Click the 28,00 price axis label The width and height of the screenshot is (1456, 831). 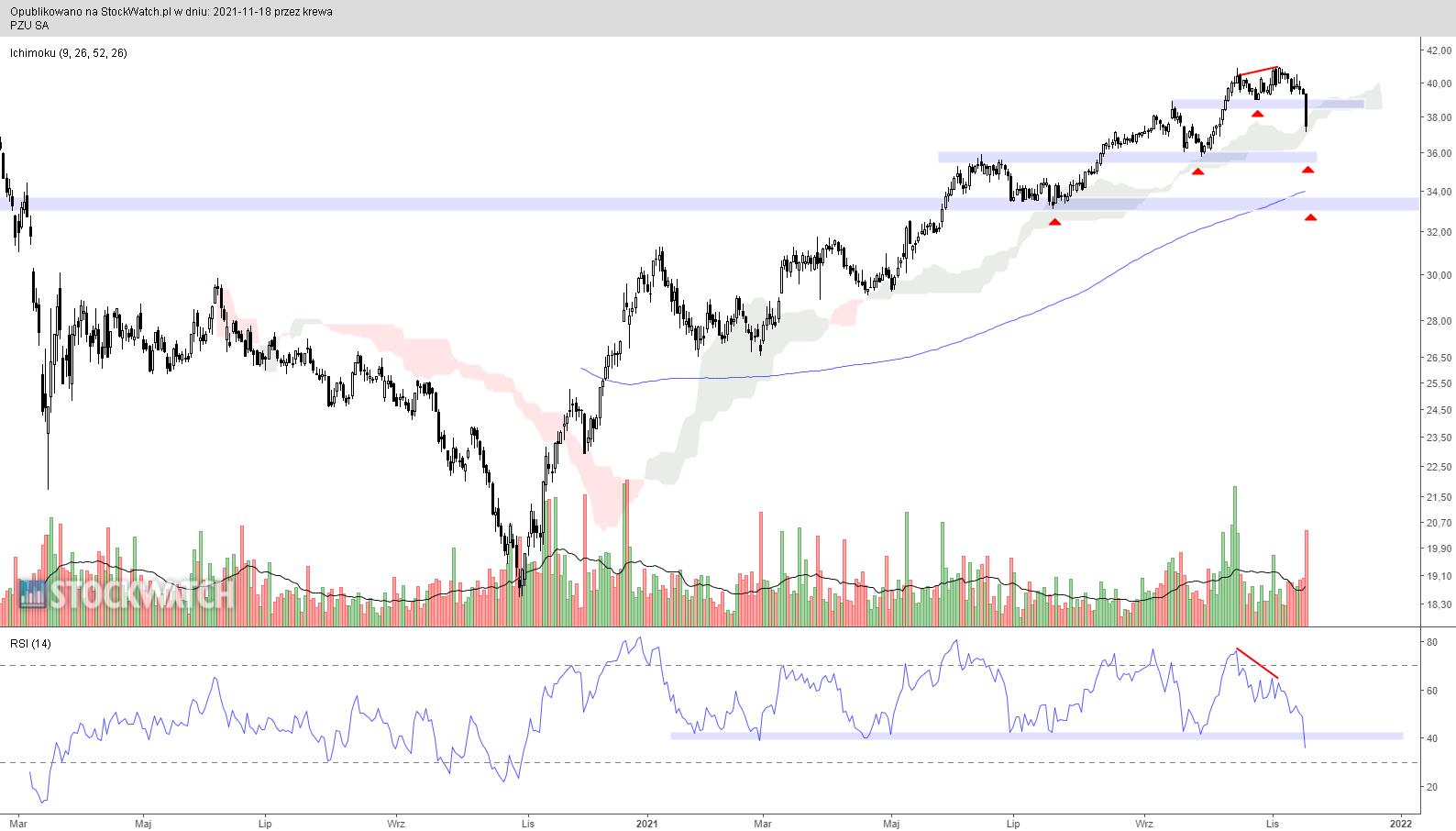pyautogui.click(x=1438, y=321)
